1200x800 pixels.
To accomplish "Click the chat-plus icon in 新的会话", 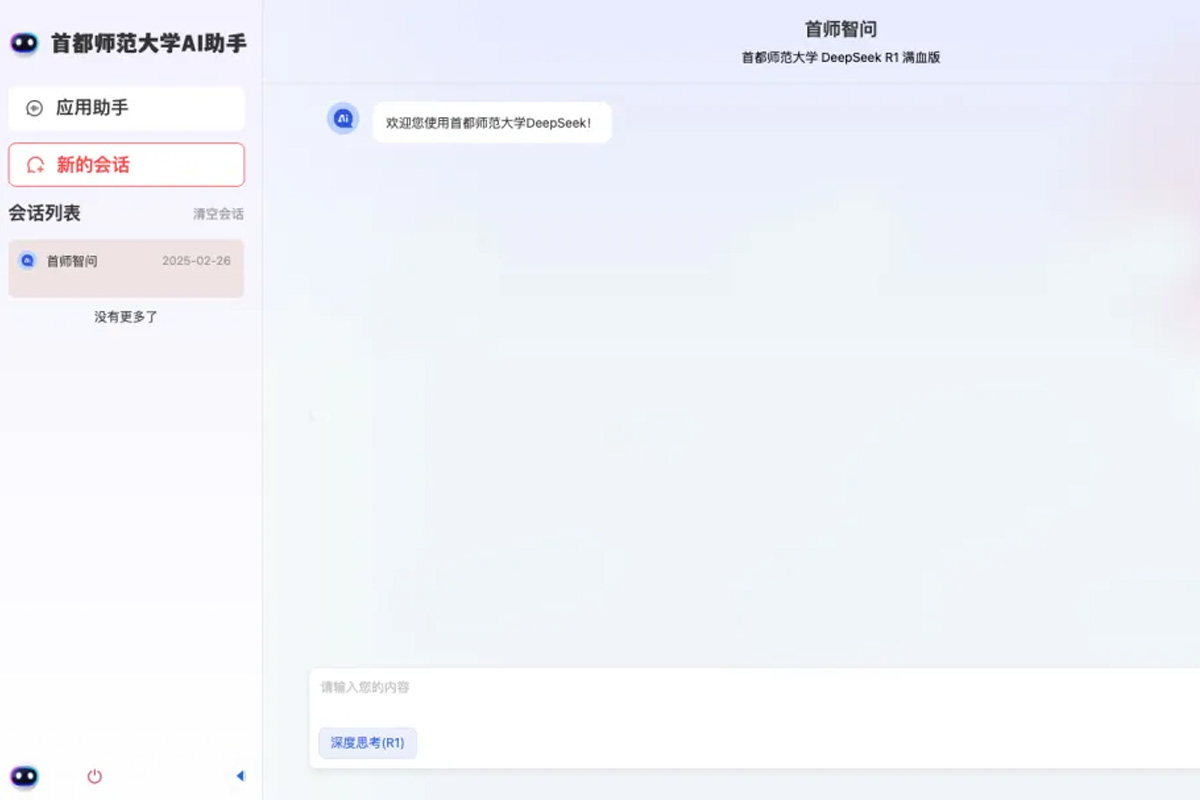I will click(x=35, y=165).
